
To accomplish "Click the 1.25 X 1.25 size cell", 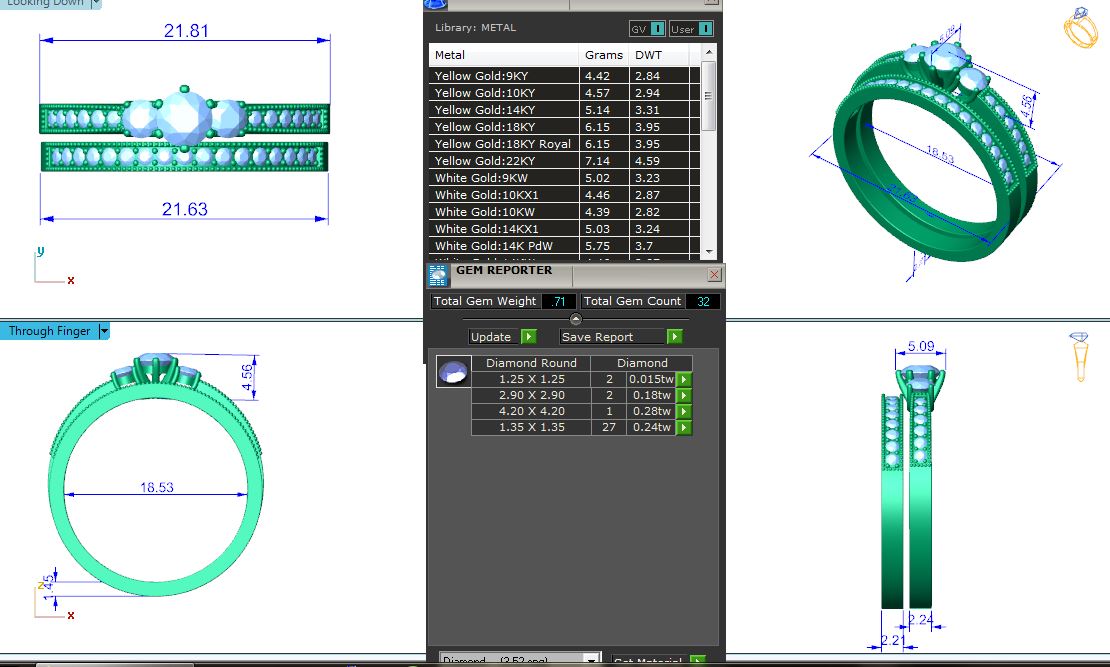I will pos(532,380).
